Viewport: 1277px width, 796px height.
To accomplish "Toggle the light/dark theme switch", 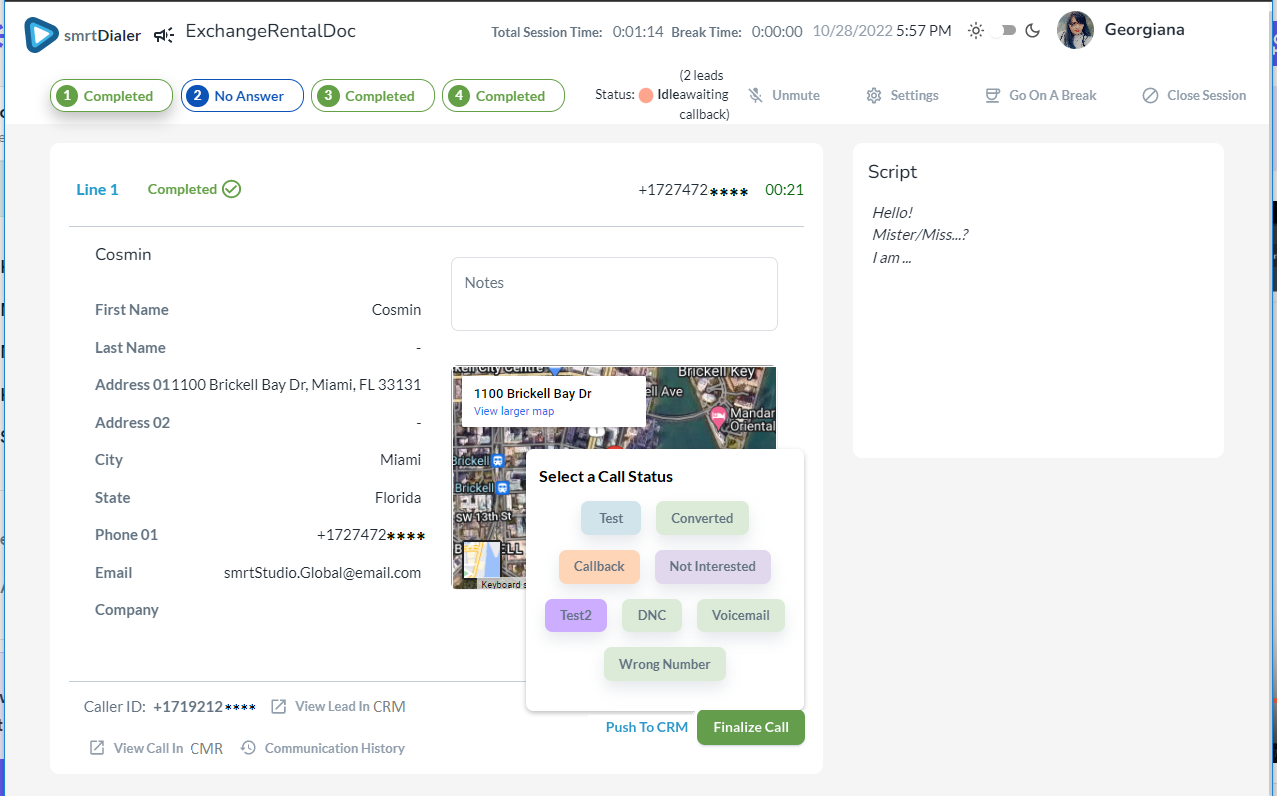I will coord(1008,31).
